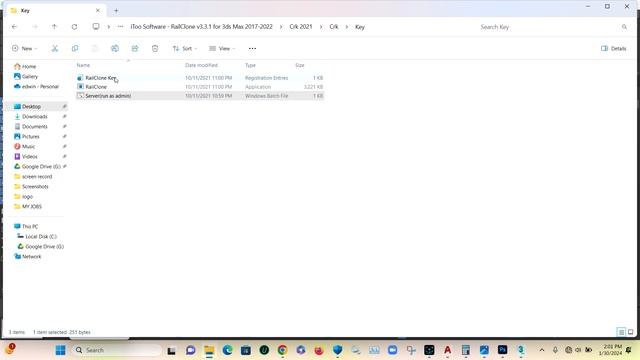Screen dimensions: 640x360
Task: Refresh the Key folder view
Action: [74, 27]
